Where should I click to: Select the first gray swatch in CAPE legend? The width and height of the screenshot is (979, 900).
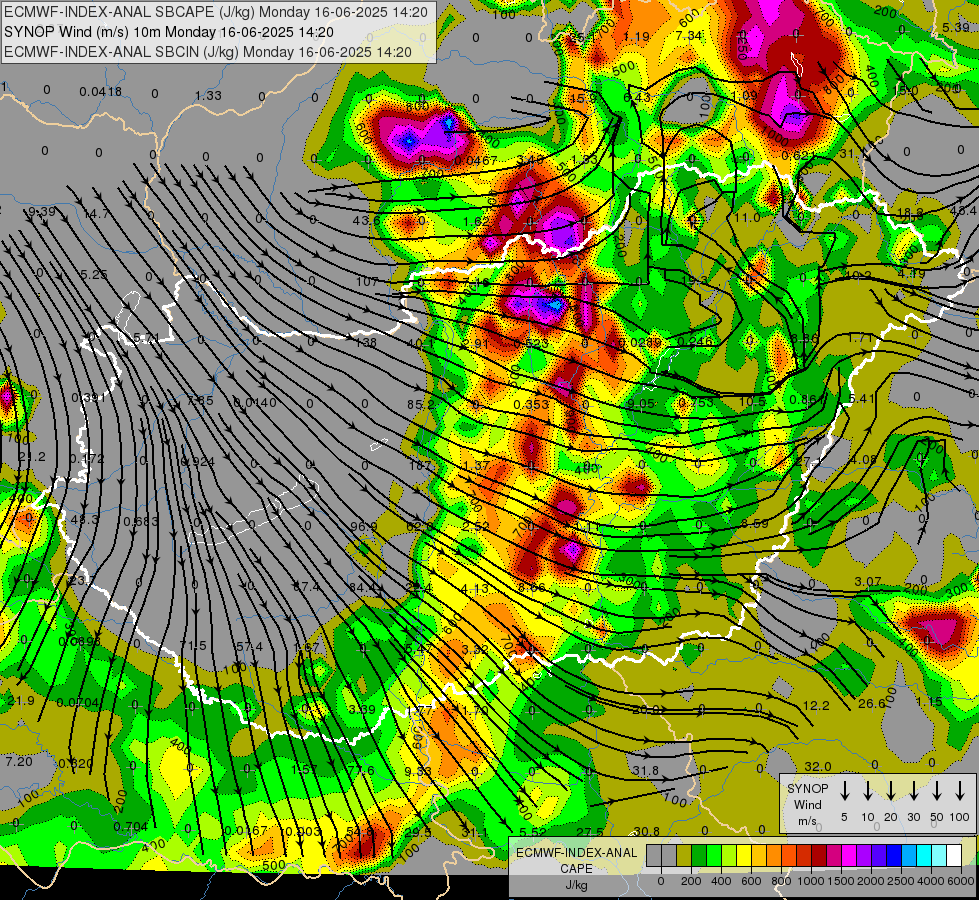point(654,856)
